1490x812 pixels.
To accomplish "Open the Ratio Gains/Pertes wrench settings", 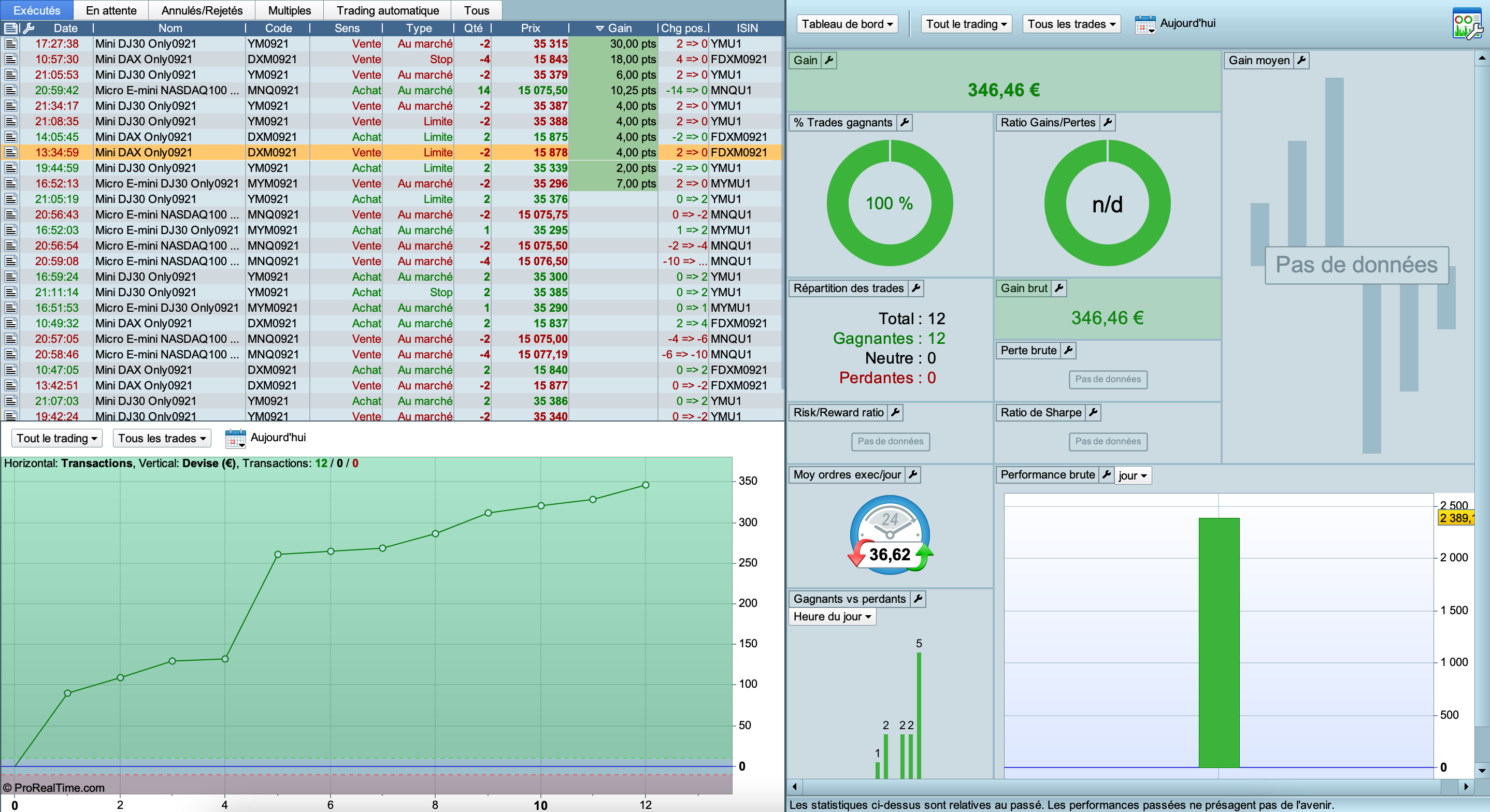I will [1107, 122].
